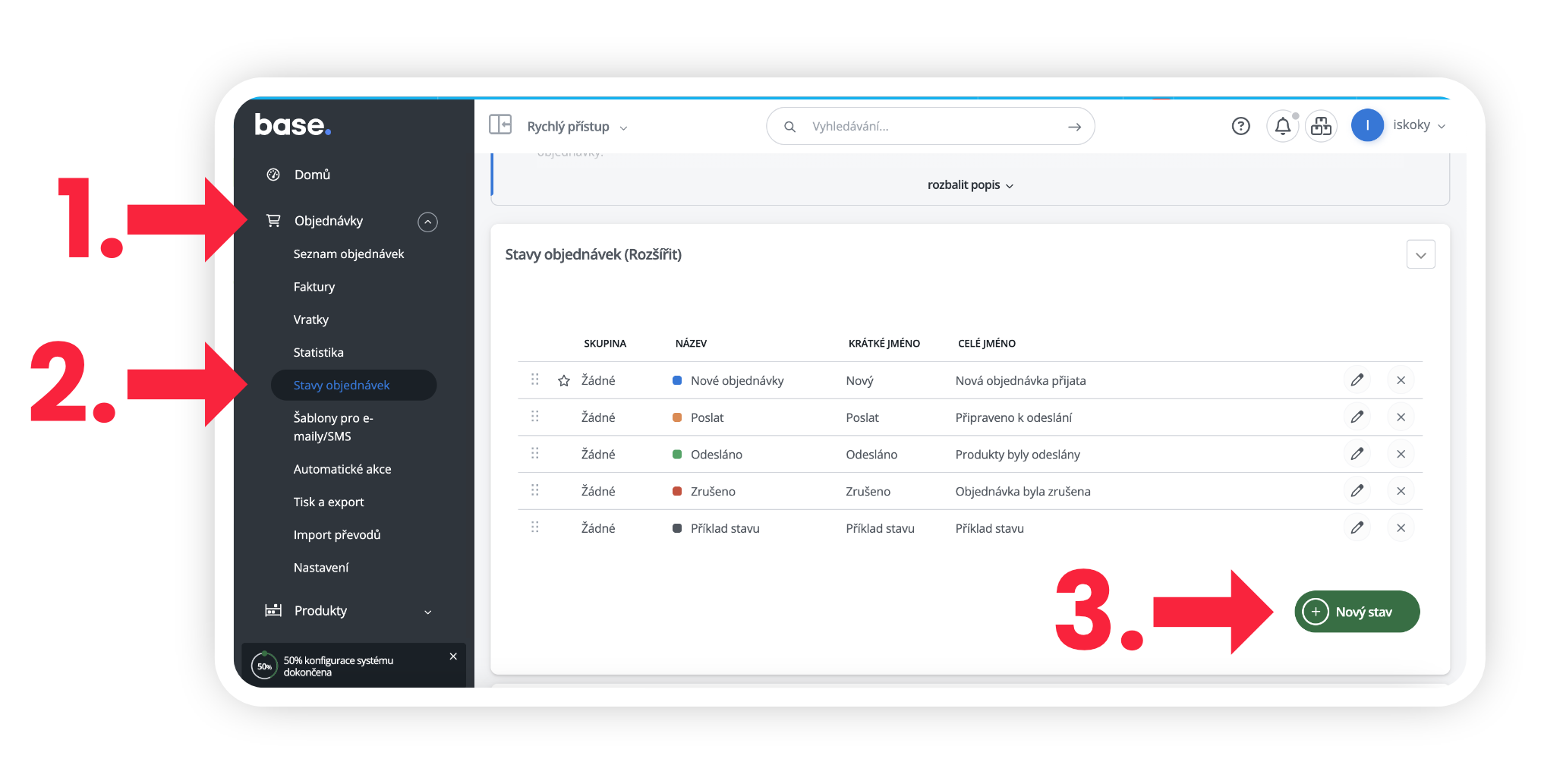1563x784 pixels.
Task: Open the gift box icon
Action: (x=1321, y=126)
